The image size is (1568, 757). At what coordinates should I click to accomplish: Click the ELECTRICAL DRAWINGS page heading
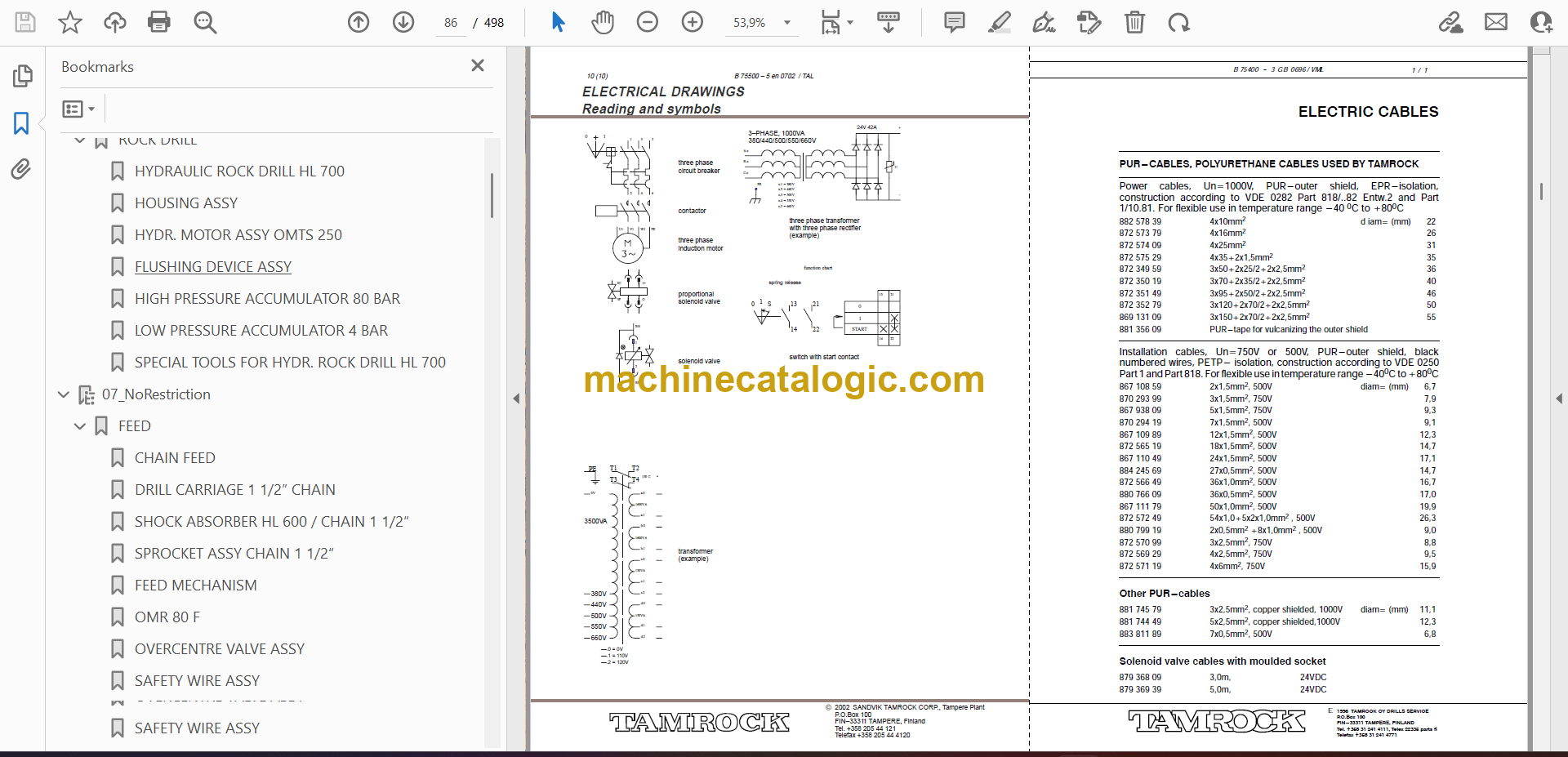point(663,91)
